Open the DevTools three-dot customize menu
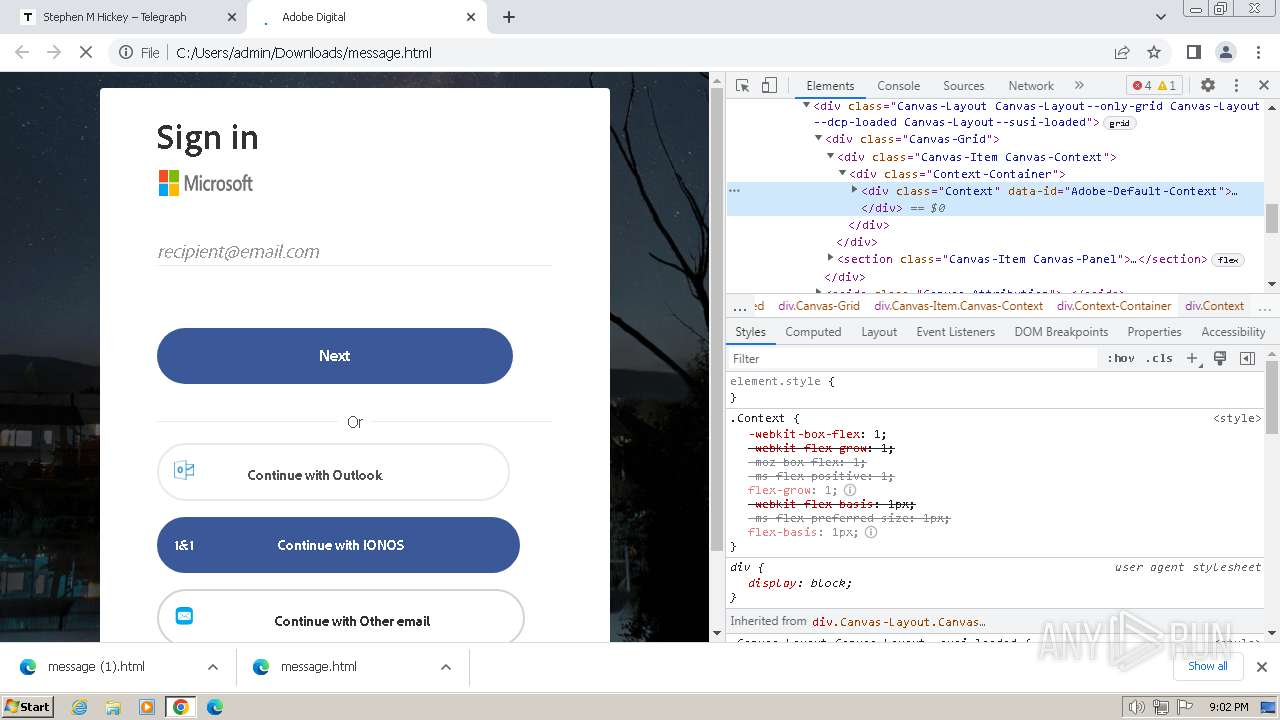The width and height of the screenshot is (1280, 720). [x=1236, y=86]
